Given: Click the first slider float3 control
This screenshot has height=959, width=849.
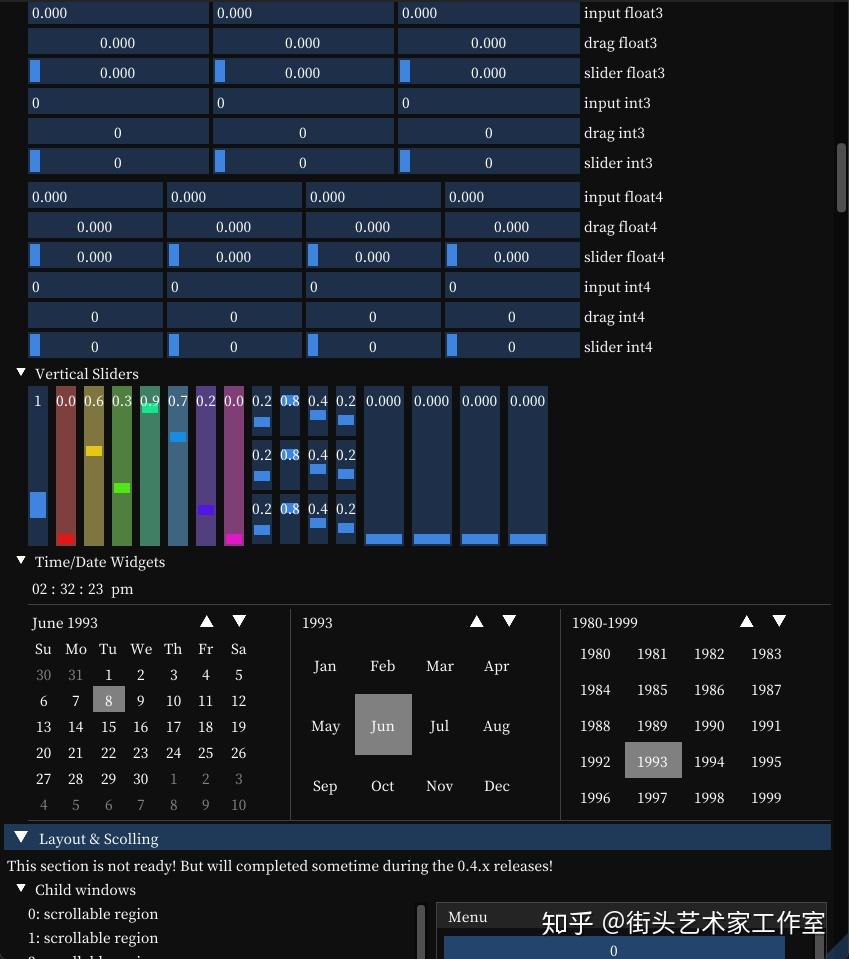Looking at the screenshot, I should coord(117,72).
